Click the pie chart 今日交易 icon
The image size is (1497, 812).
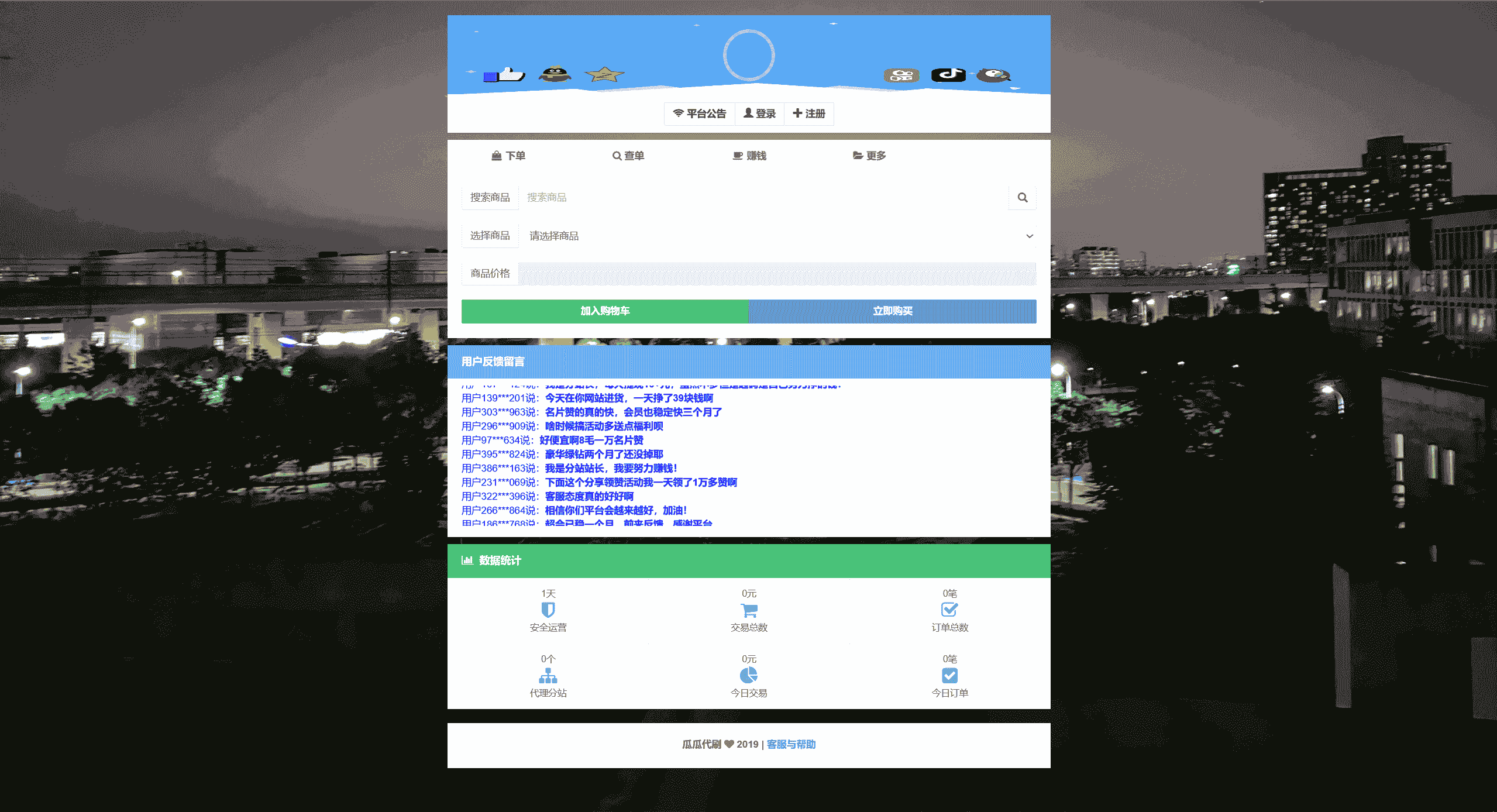click(749, 676)
